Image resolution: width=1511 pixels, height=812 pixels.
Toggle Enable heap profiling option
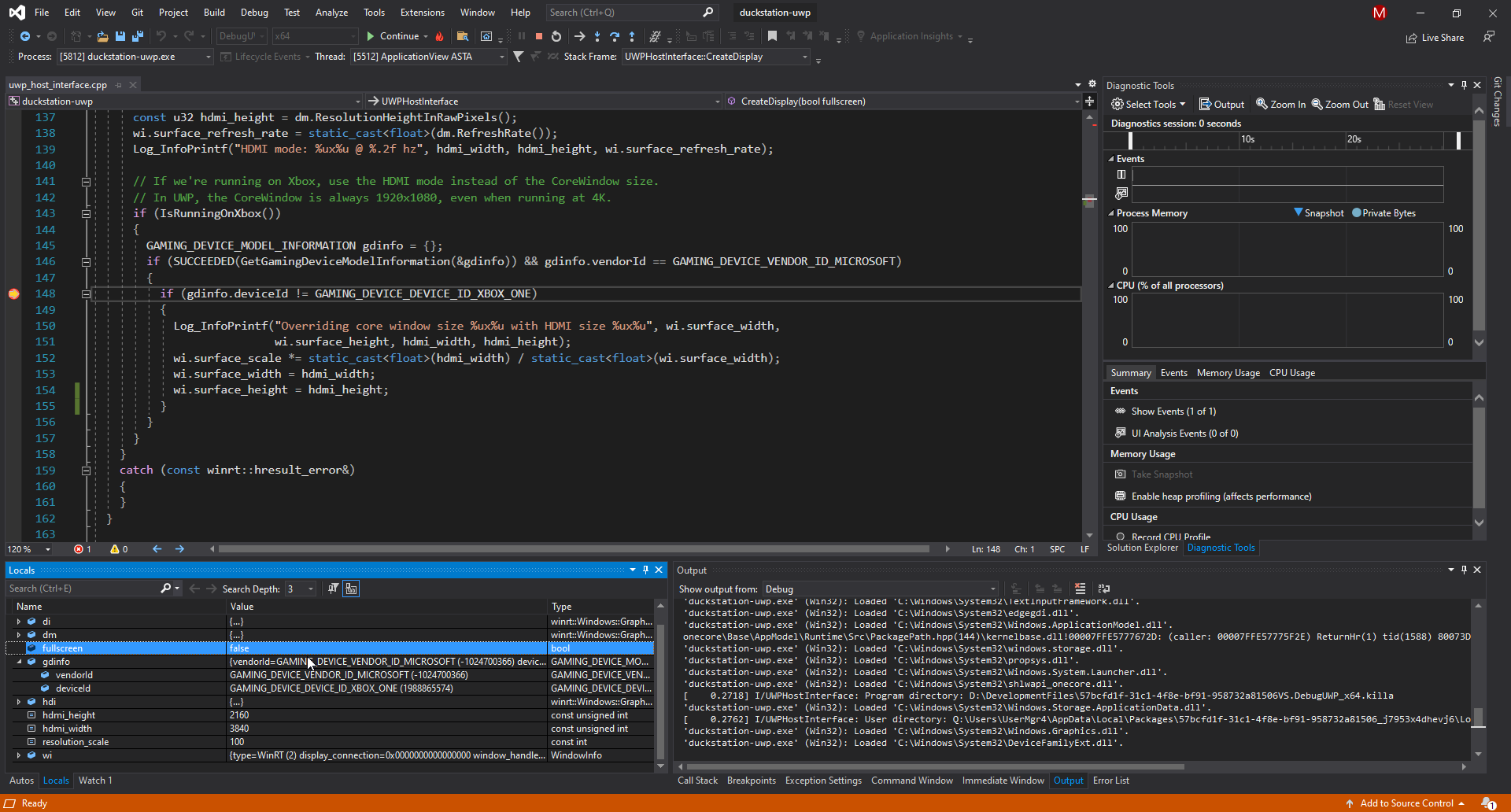pos(1221,496)
